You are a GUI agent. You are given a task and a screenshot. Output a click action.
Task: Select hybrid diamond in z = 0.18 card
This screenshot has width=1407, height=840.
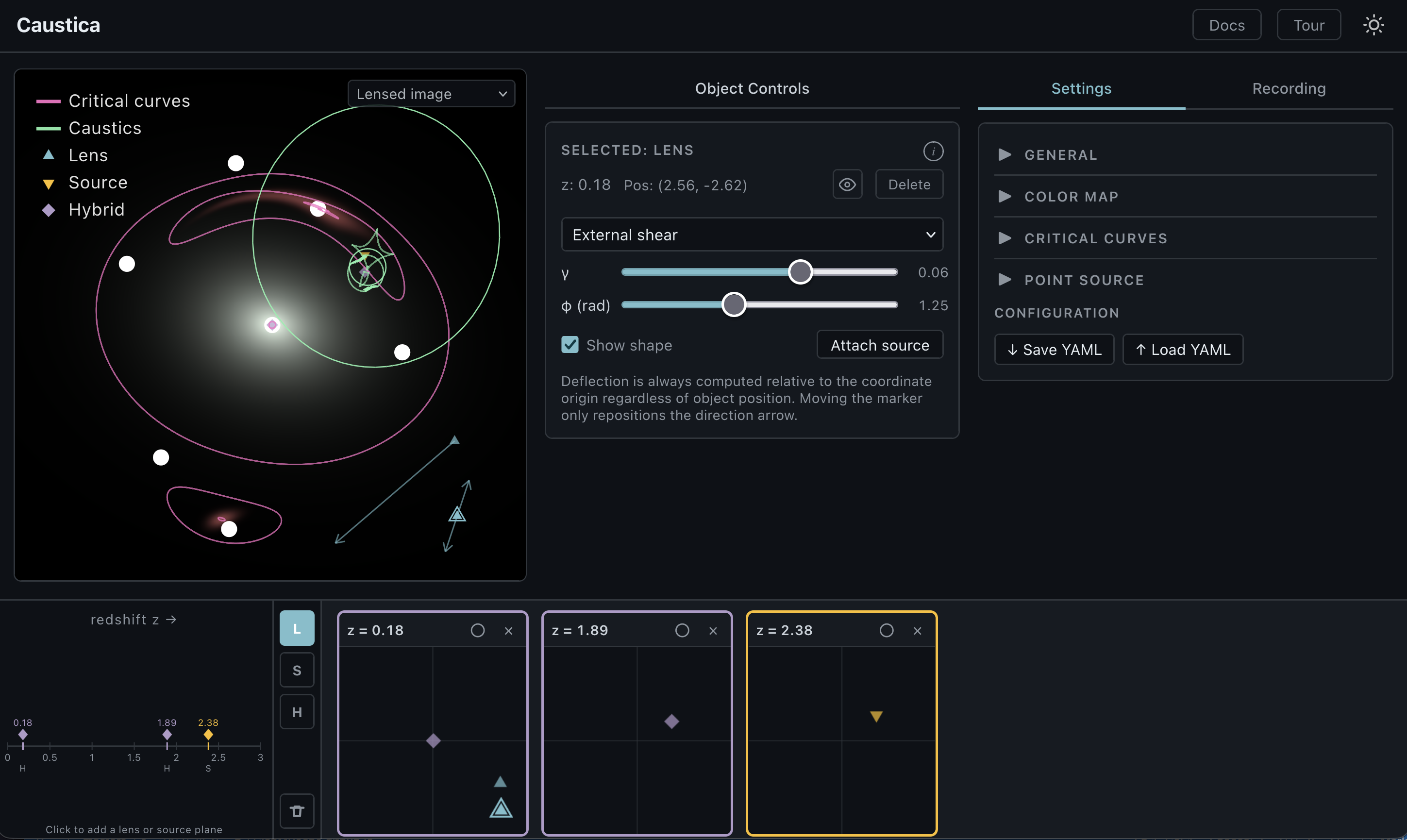433,741
